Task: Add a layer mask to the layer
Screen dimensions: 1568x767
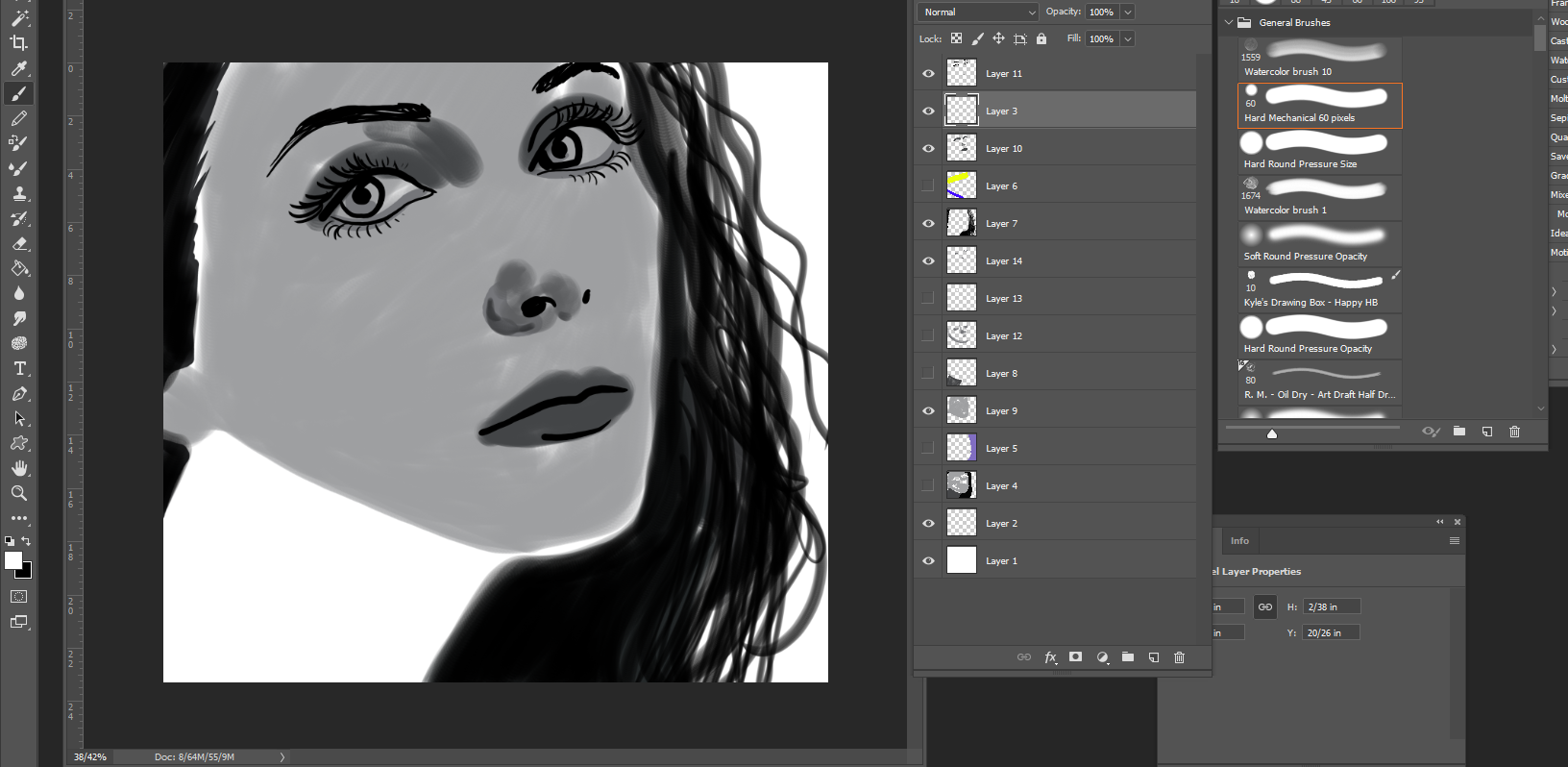Action: click(1075, 657)
